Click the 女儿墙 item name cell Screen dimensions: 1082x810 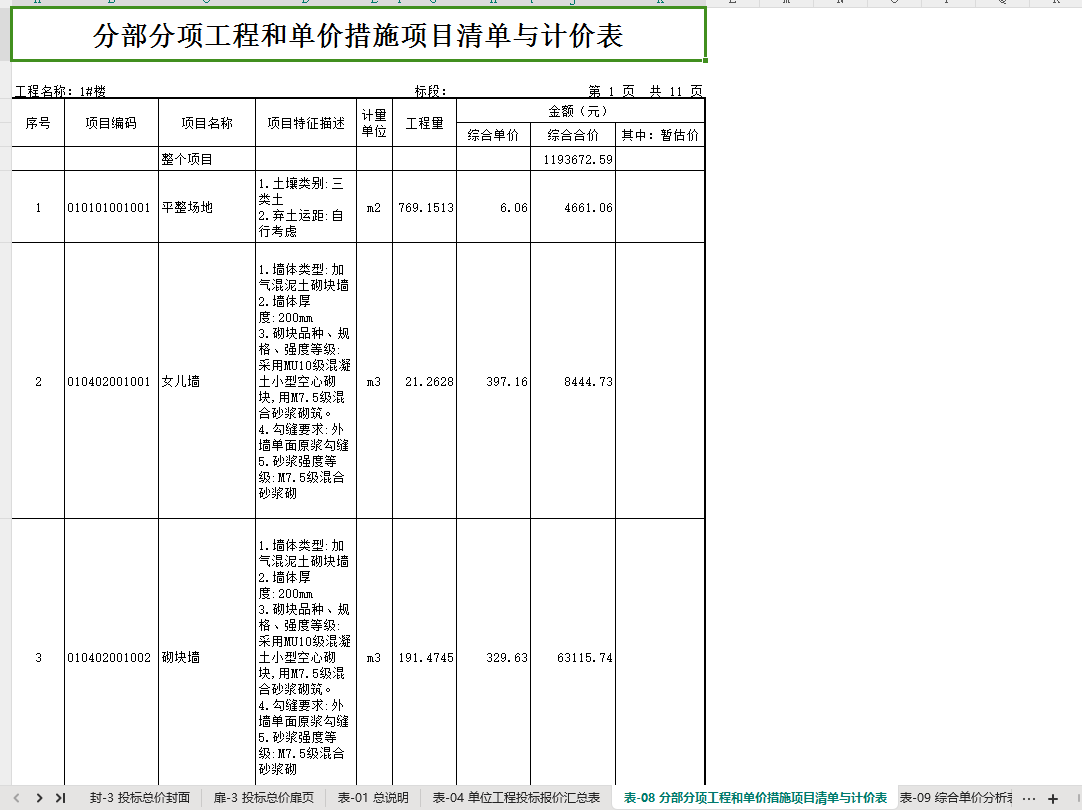pyautogui.click(x=207, y=381)
